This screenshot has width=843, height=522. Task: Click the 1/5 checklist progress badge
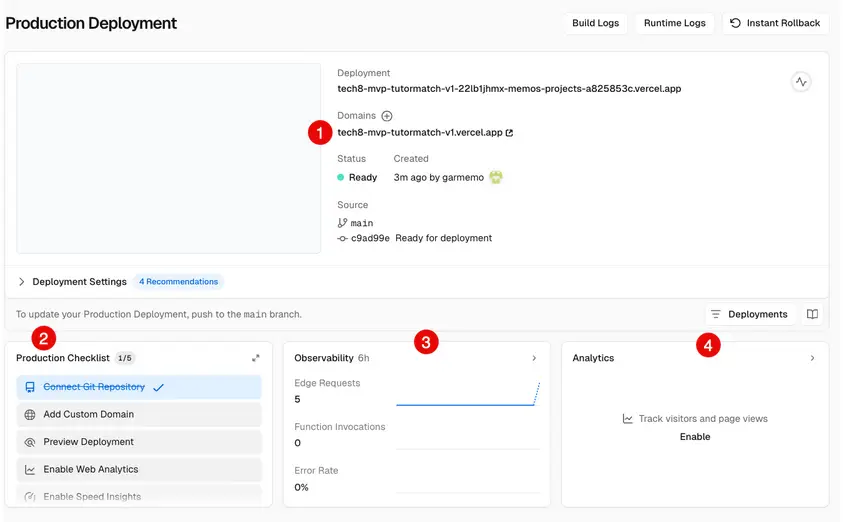pos(125,358)
